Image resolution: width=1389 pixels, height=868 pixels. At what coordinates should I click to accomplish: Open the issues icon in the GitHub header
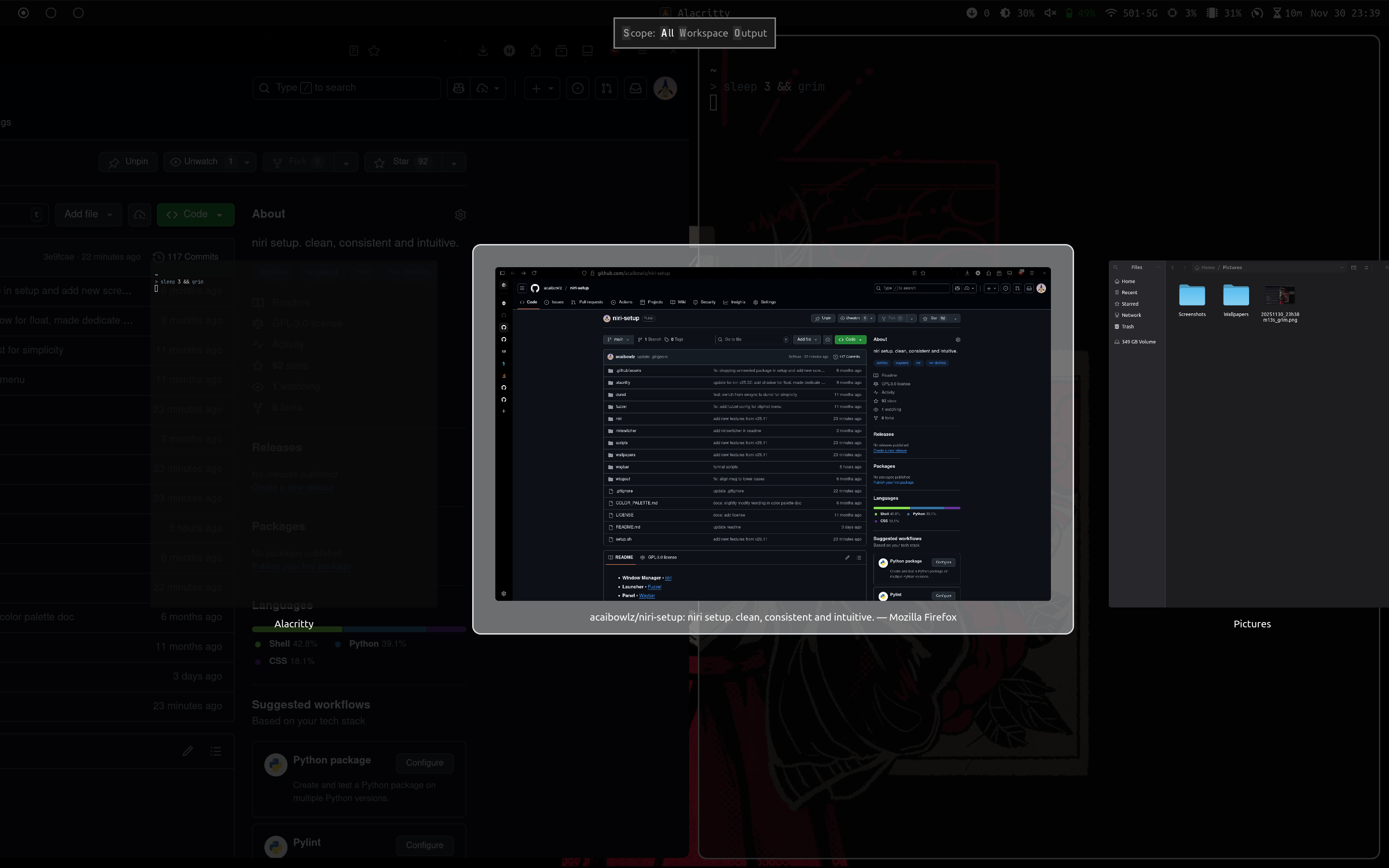[577, 88]
